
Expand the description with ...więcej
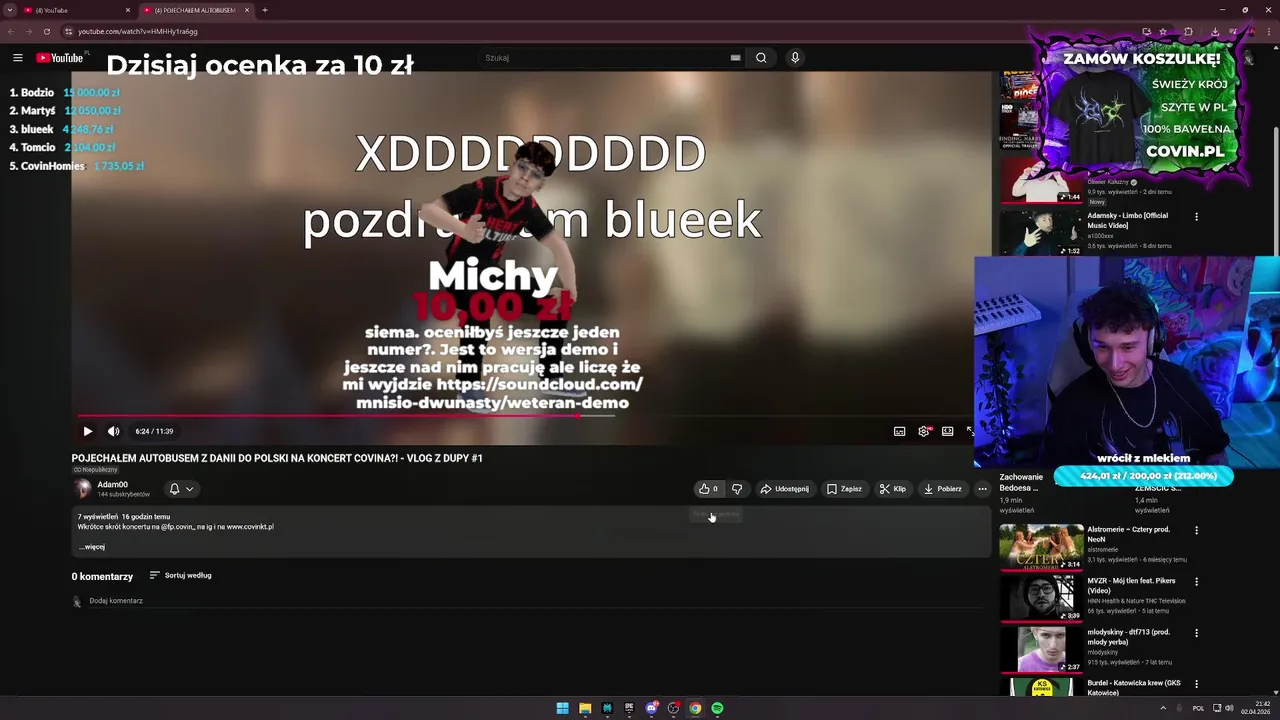pos(92,547)
